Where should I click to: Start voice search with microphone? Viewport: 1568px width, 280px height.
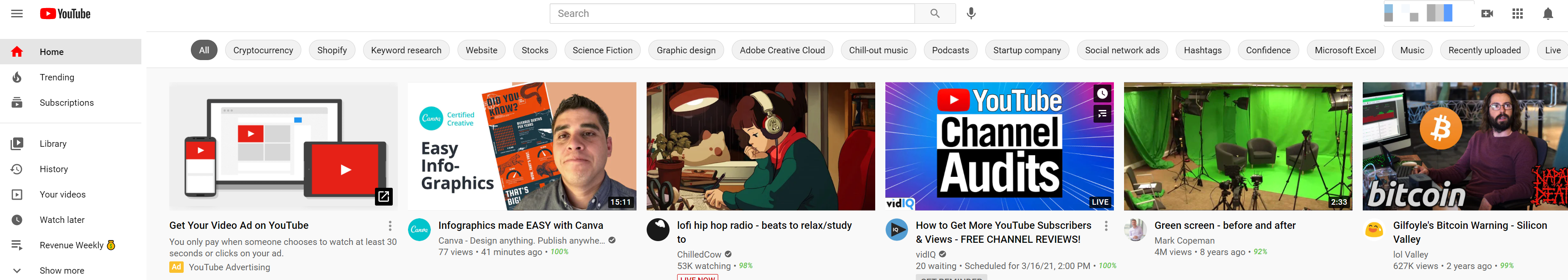[x=971, y=14]
